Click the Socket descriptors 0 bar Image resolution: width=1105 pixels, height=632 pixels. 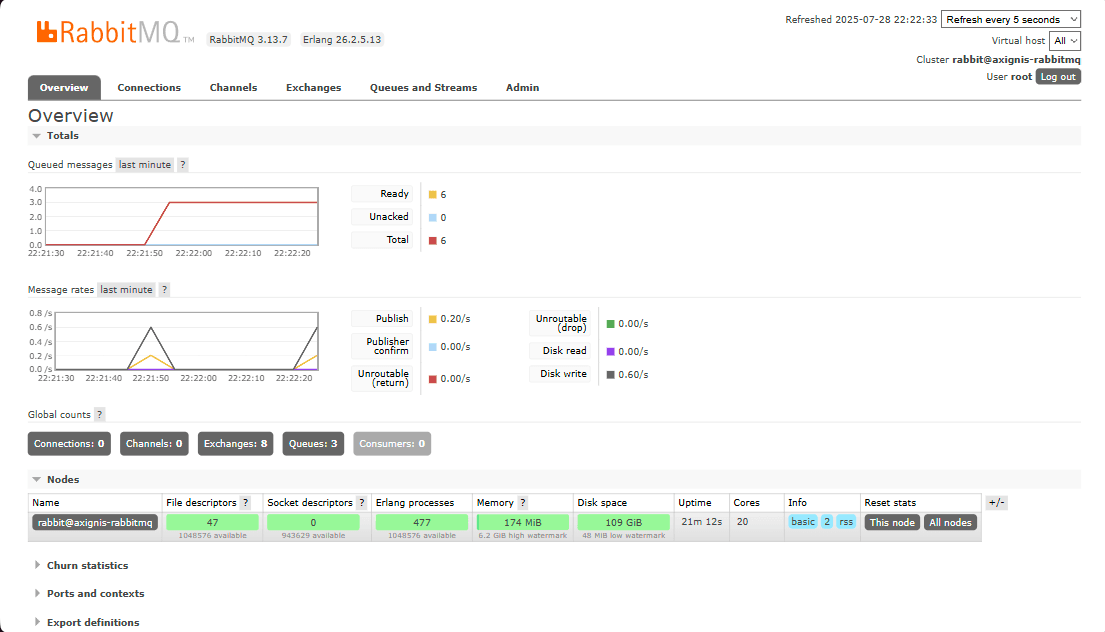pos(313,523)
